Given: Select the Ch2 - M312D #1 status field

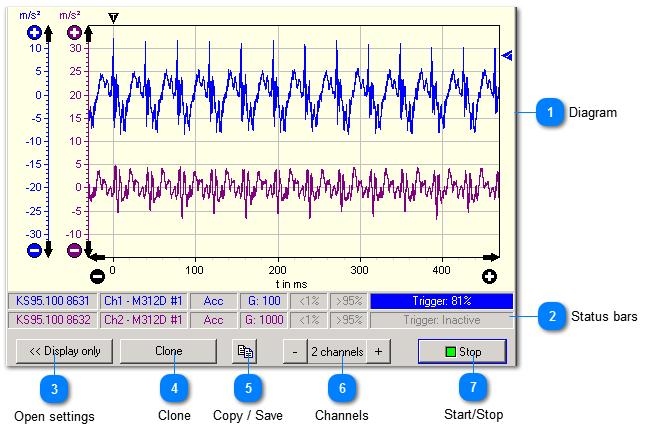Looking at the screenshot, I should coord(142,320).
